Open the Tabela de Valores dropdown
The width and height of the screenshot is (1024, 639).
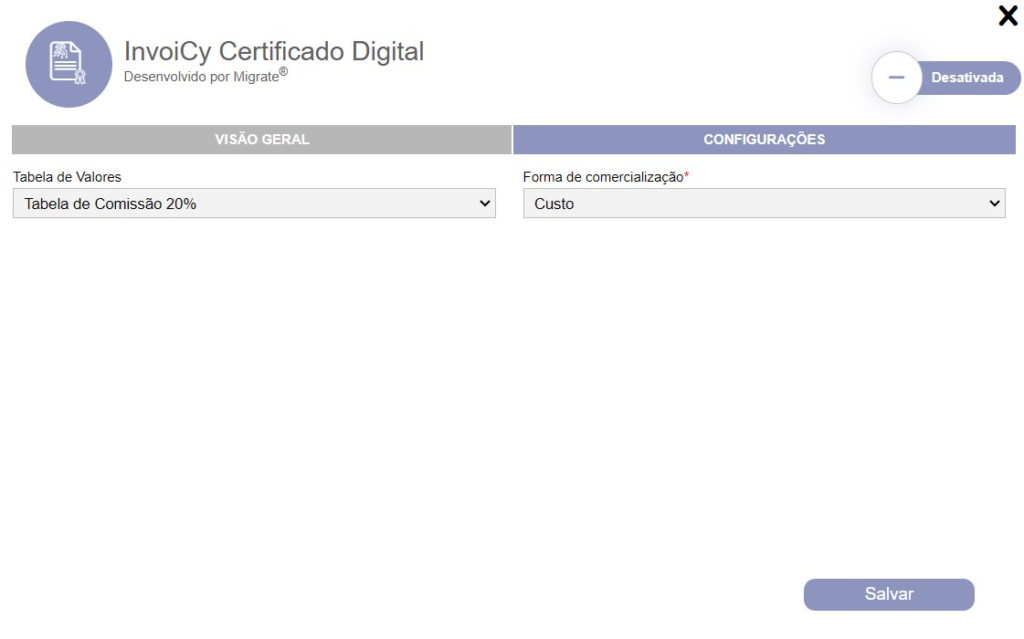[254, 204]
